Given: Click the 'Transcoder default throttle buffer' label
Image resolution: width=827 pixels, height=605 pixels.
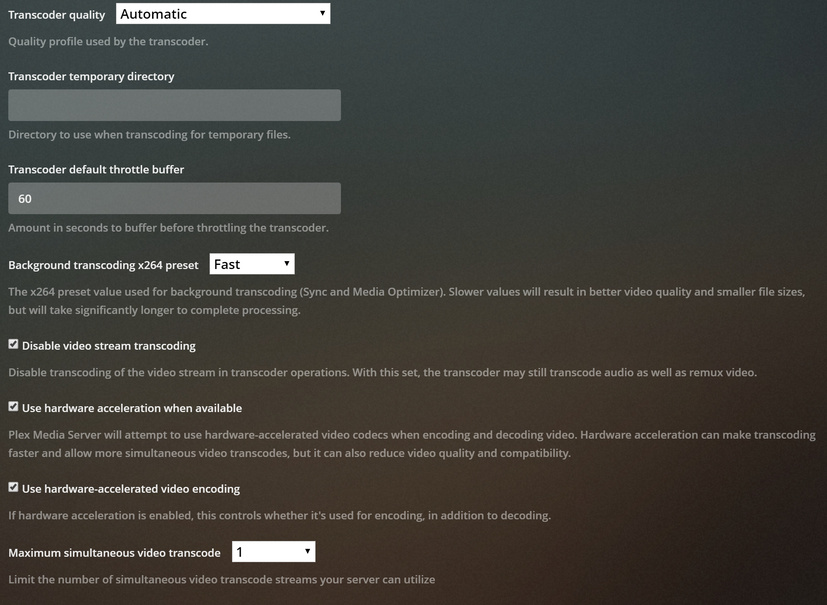Looking at the screenshot, I should [96, 169].
